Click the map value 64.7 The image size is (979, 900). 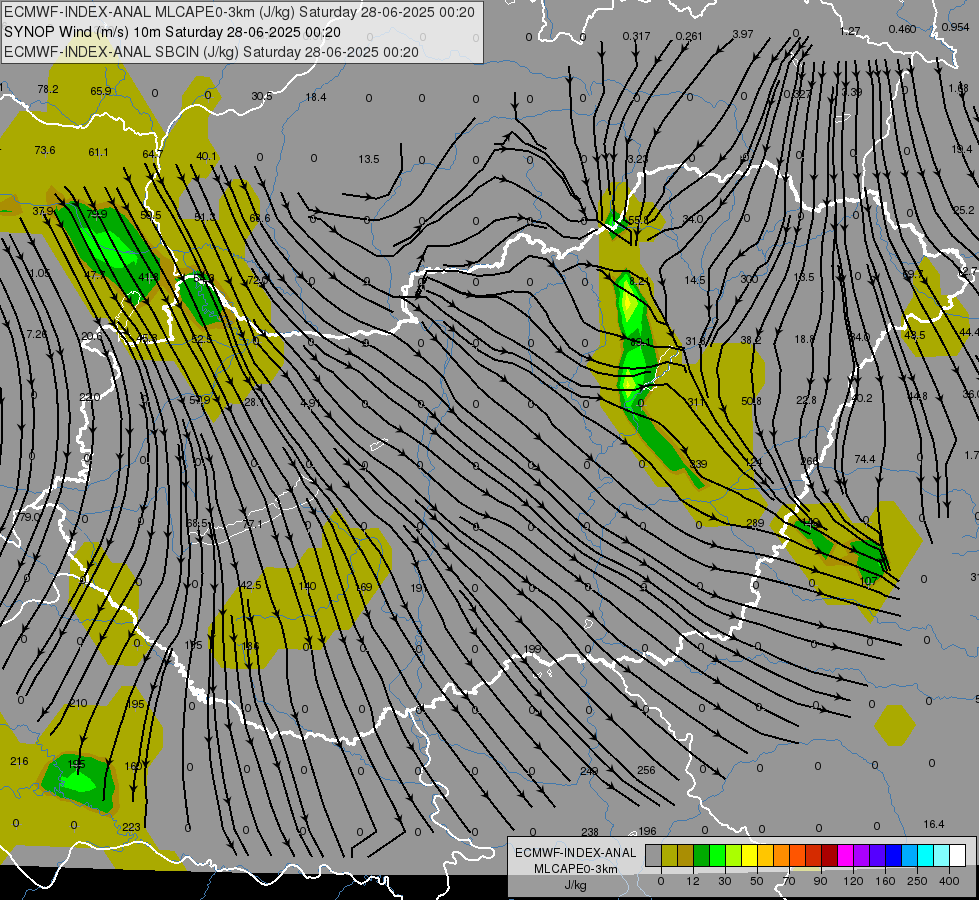click(152, 154)
